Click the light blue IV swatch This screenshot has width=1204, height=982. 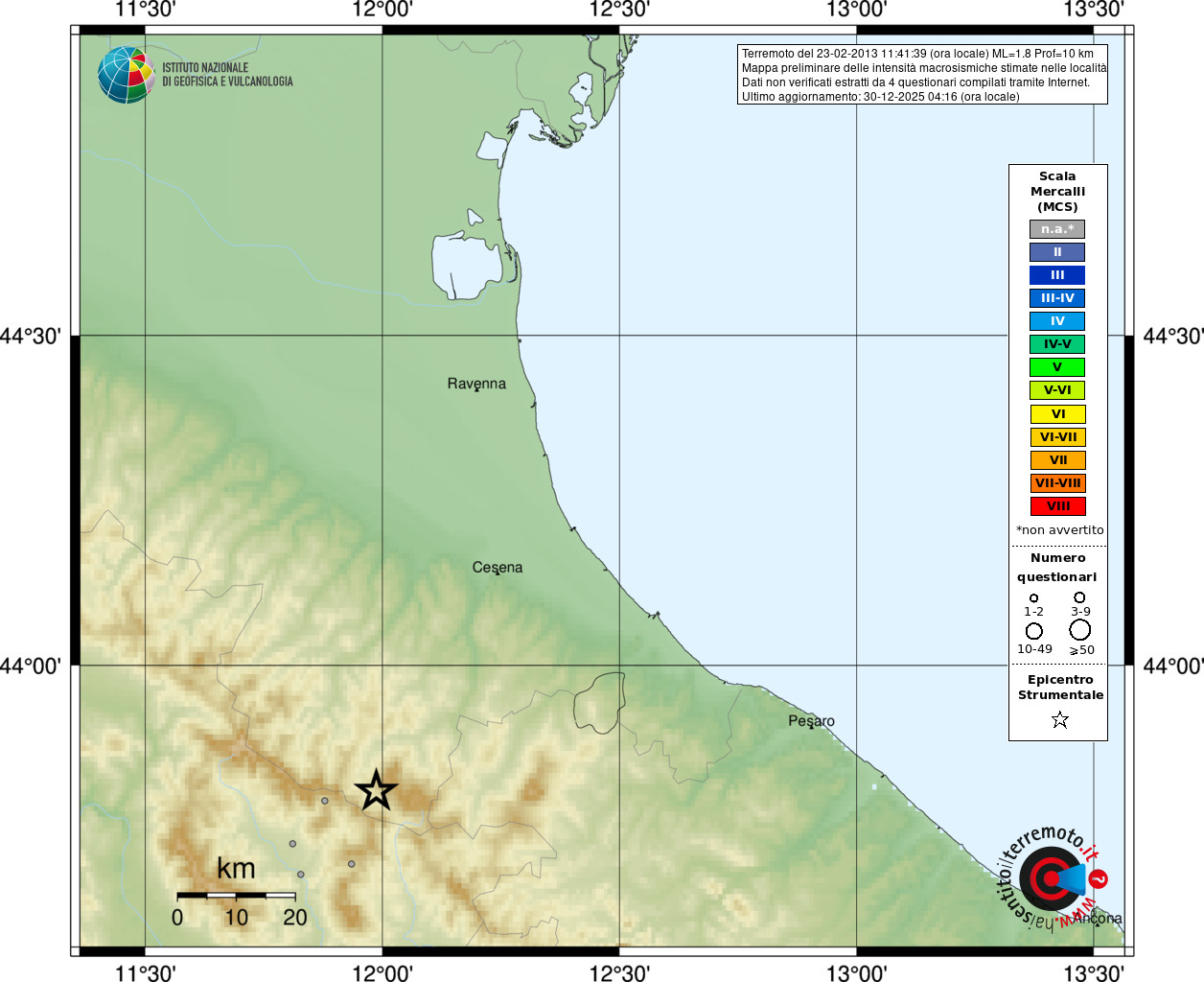click(1057, 321)
